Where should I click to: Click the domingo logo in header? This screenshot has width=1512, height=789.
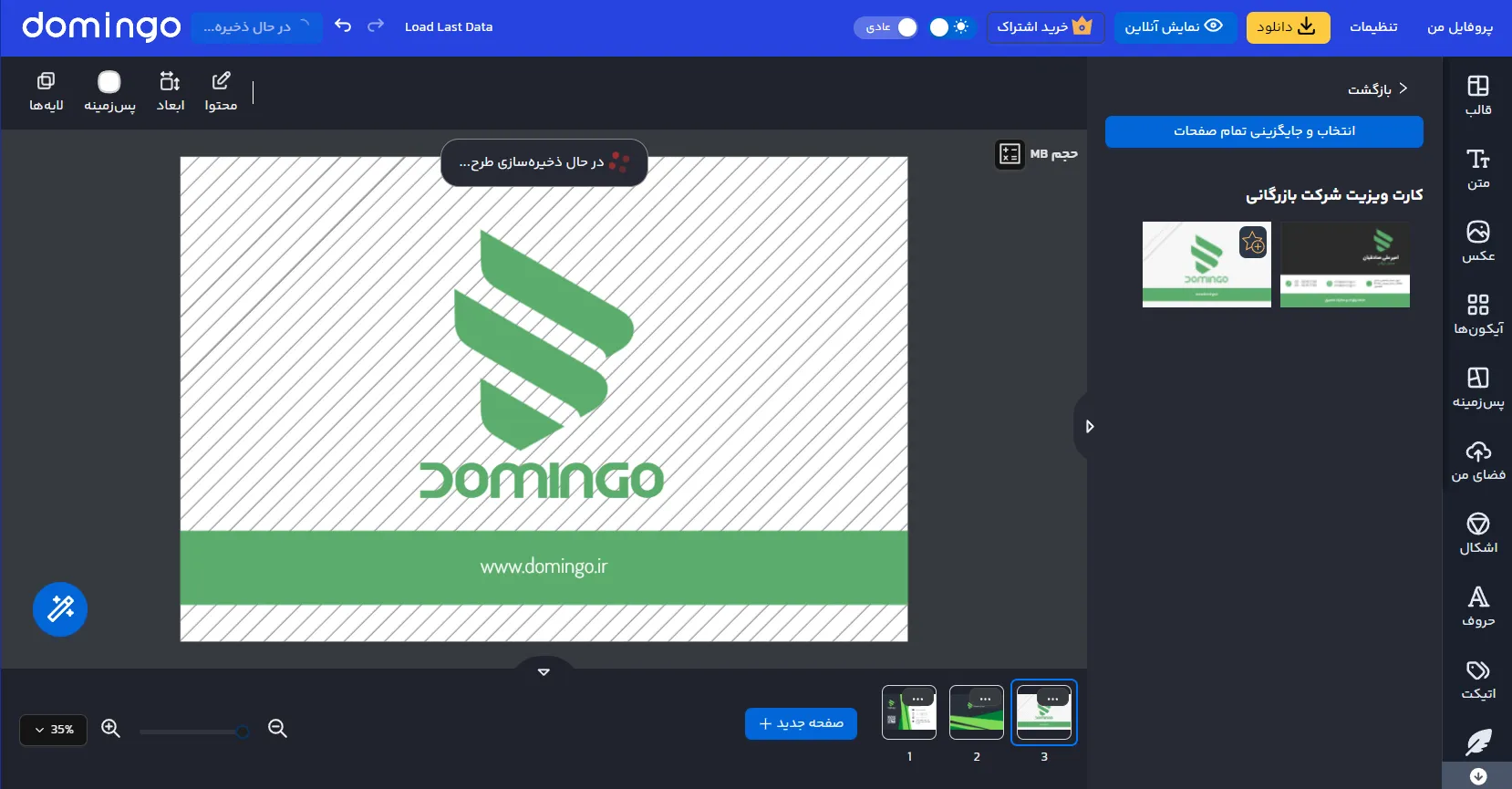click(101, 26)
